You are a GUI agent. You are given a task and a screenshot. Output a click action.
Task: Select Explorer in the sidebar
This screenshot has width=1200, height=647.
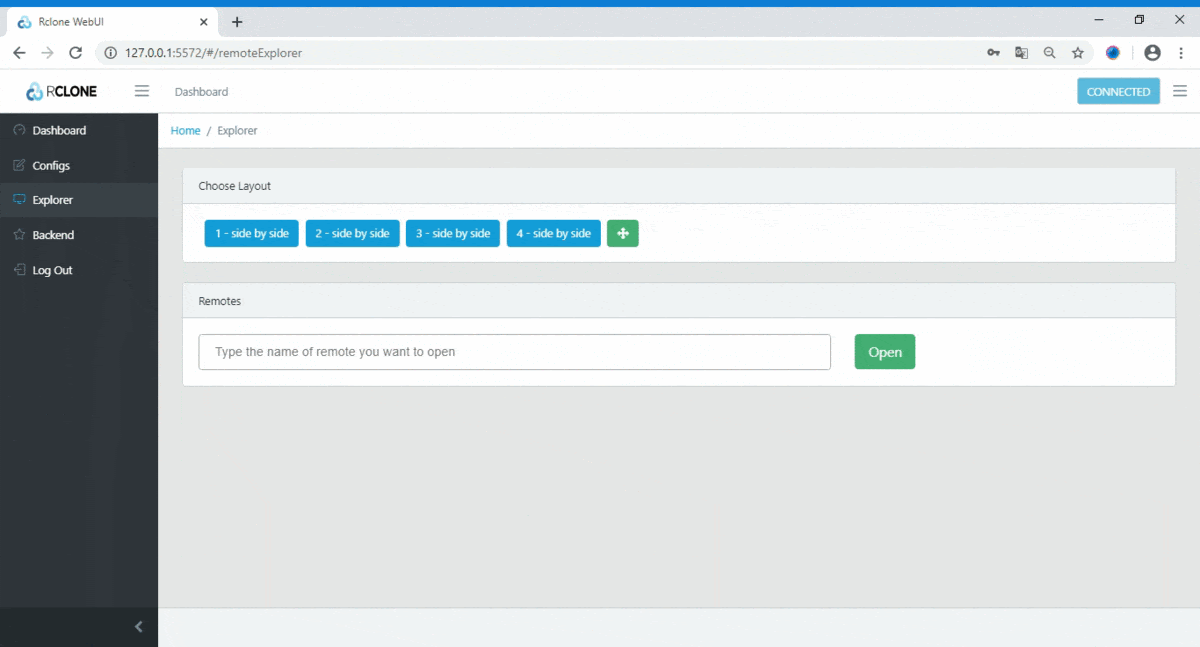pos(79,200)
